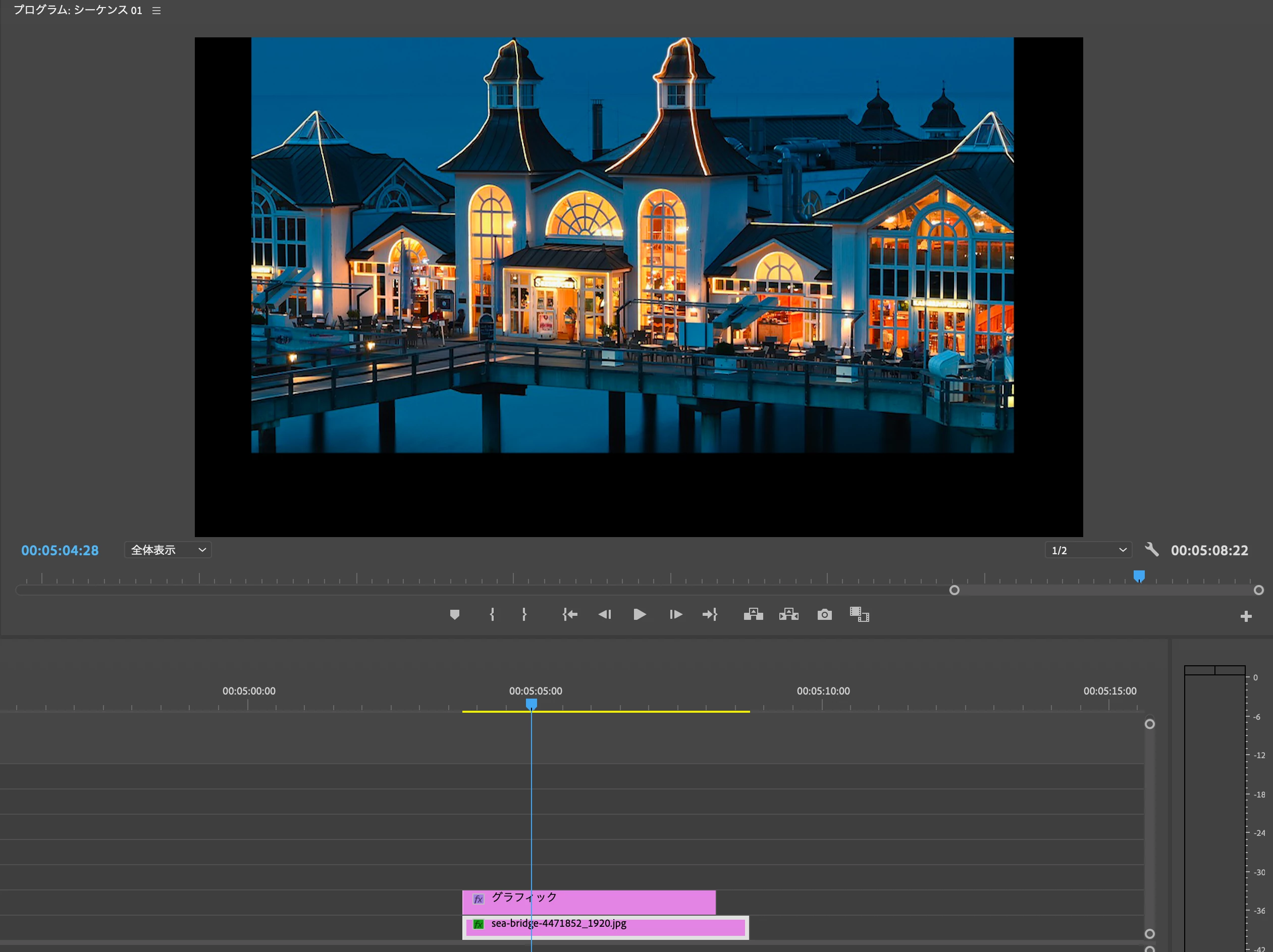Screen dimensions: 1273x952
Task: Step forward one frame
Action: pos(676,615)
